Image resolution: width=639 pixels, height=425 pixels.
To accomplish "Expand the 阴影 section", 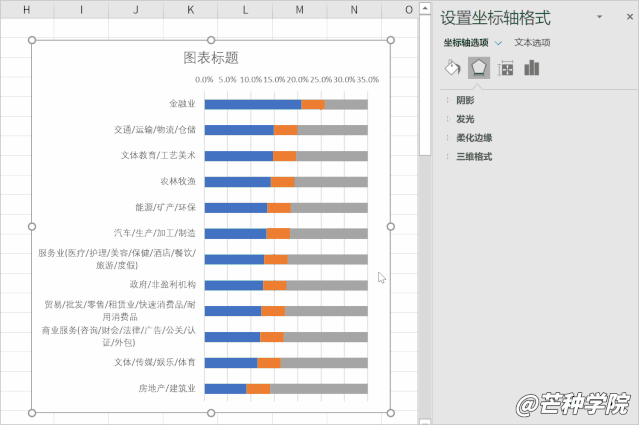I will tap(465, 100).
